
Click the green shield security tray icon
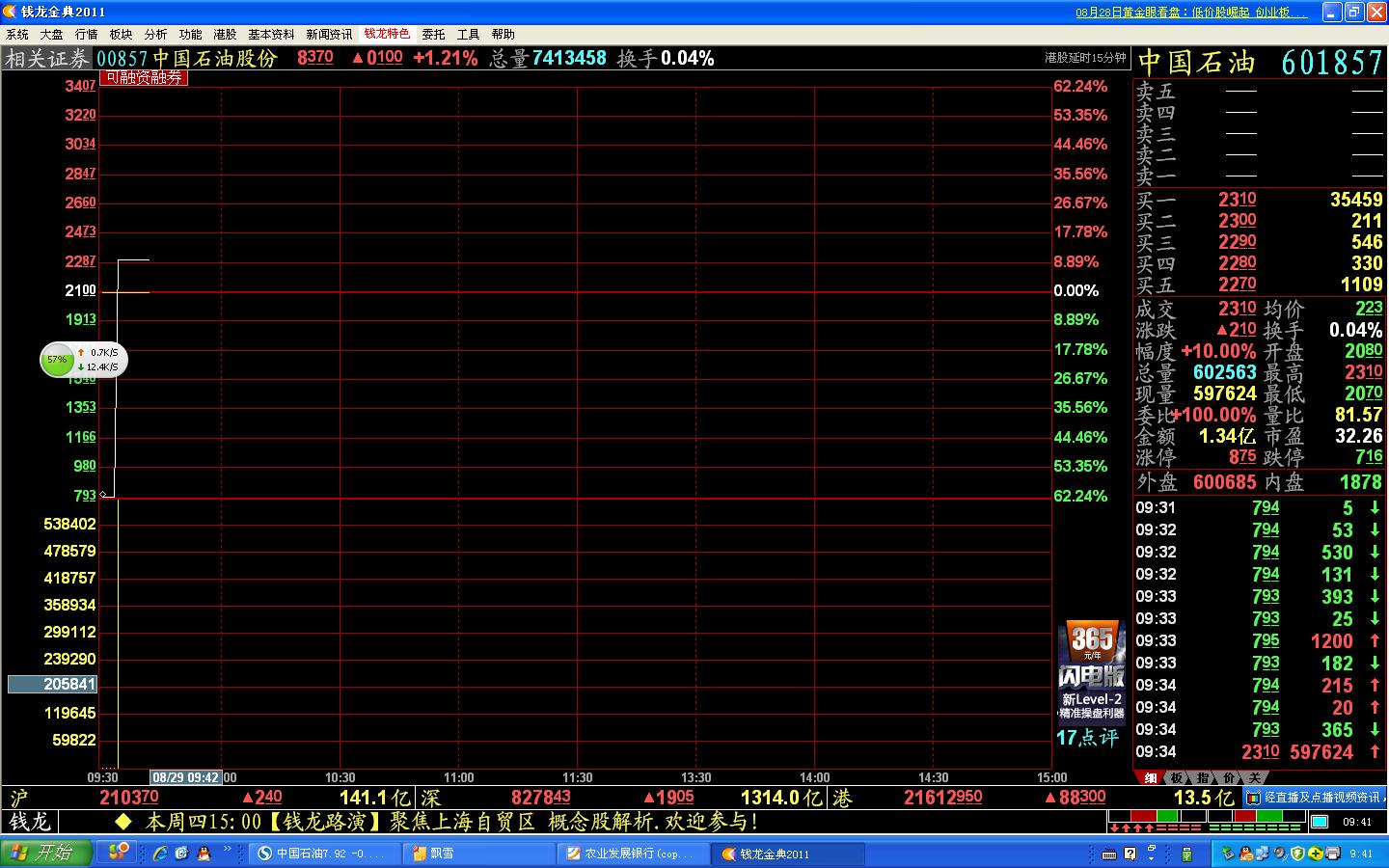click(x=1297, y=854)
